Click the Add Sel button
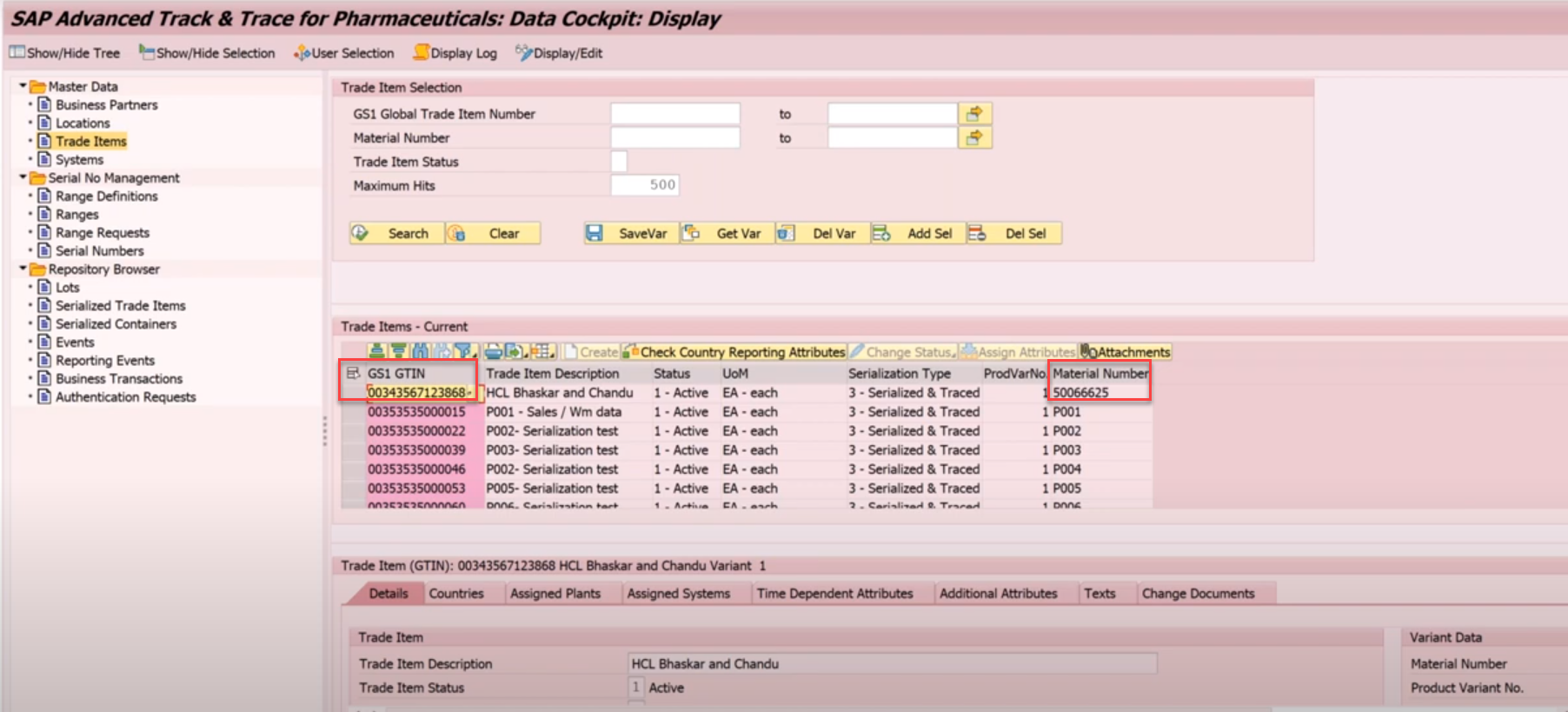 [x=919, y=233]
